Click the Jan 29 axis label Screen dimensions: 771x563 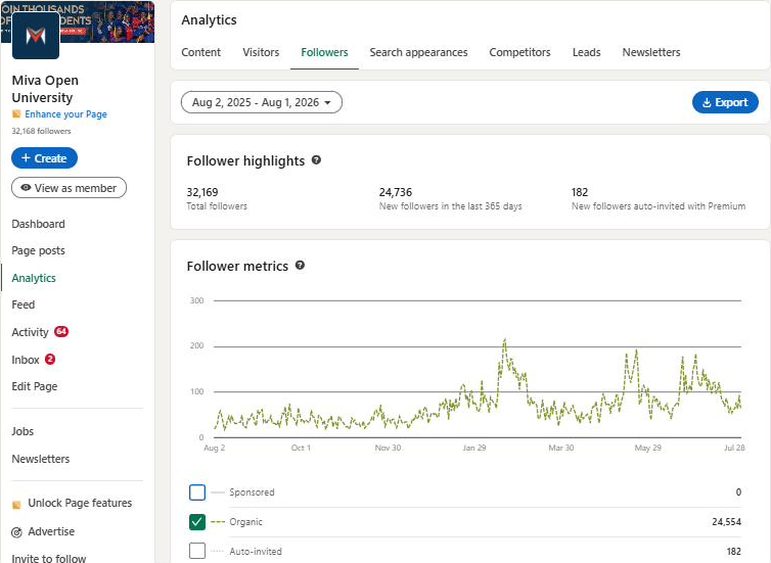point(474,447)
